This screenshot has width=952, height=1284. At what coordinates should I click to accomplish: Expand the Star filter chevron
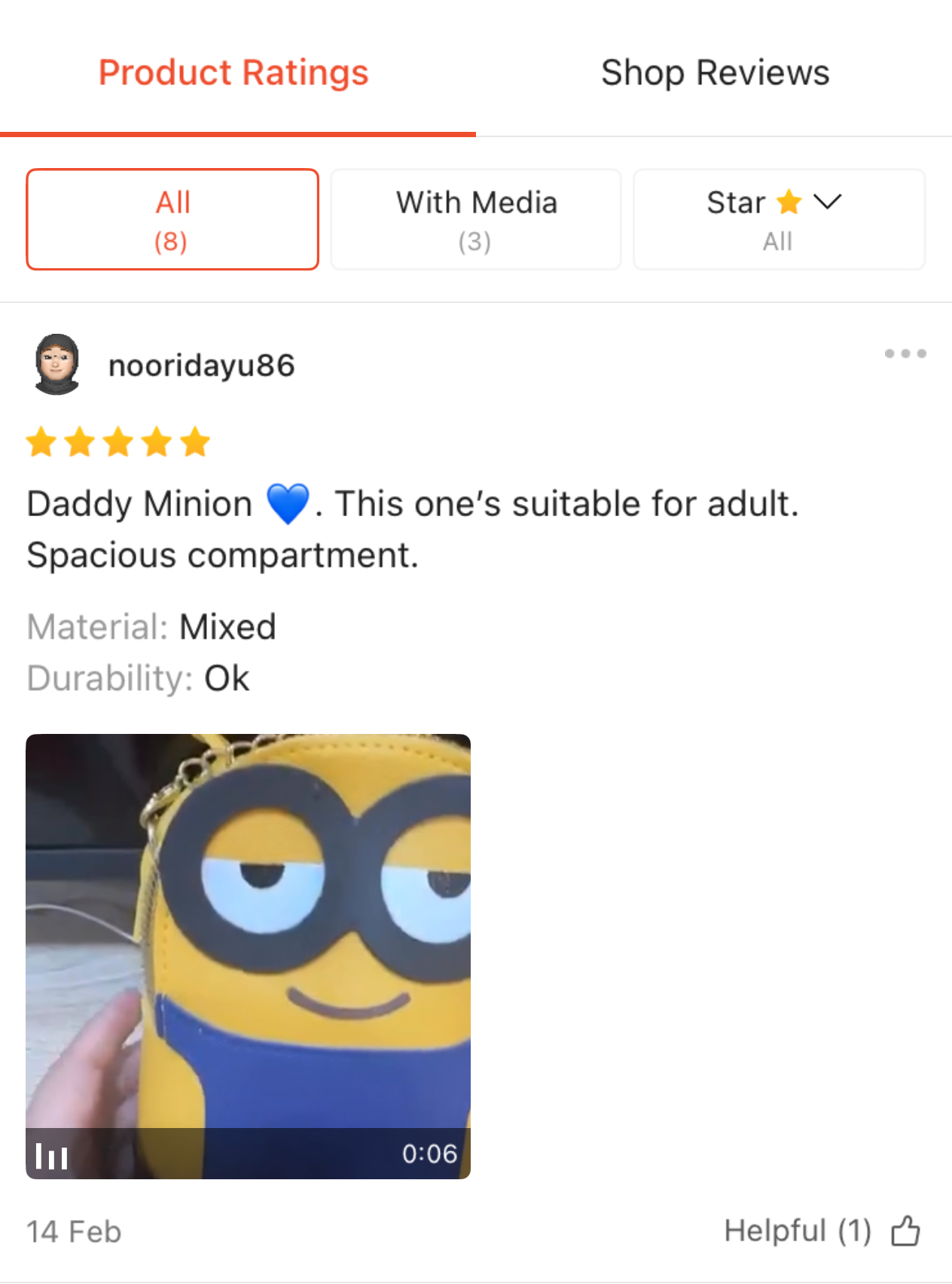[827, 202]
